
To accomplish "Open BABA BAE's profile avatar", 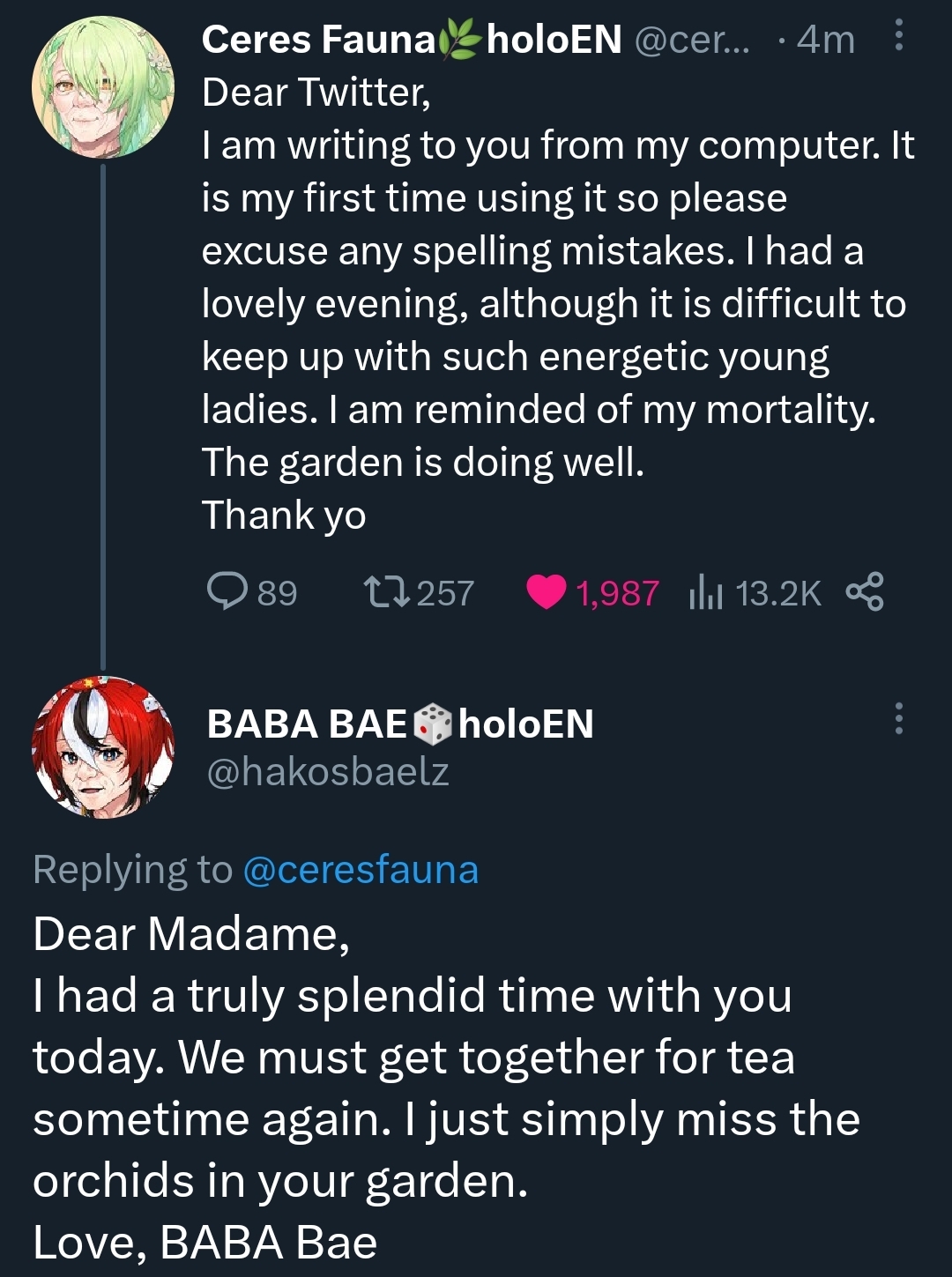I will click(103, 747).
